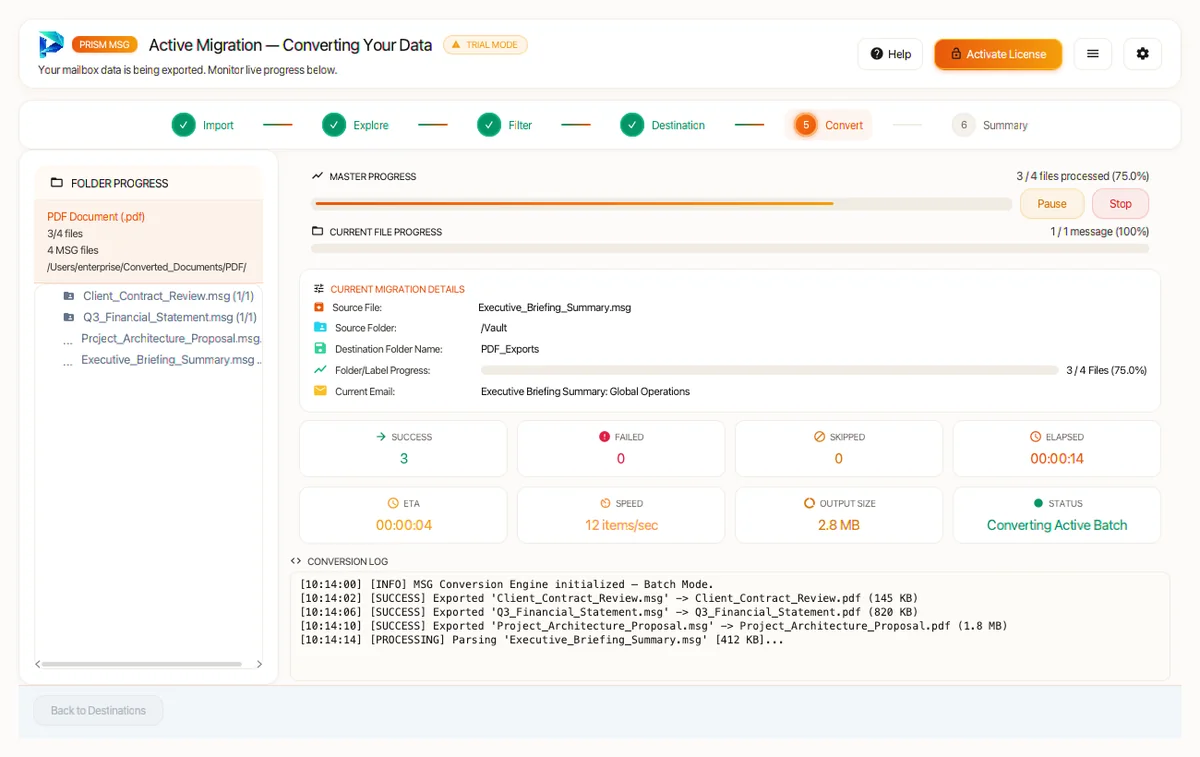Click the Skipped stat icon
1200x757 pixels.
click(820, 437)
